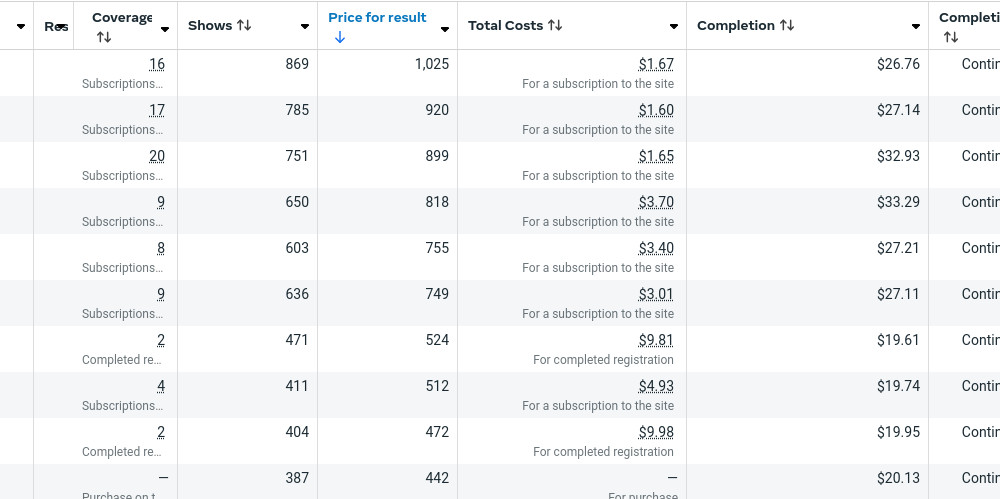Open the $4.93 cost link
This screenshot has height=499, width=1000.
point(656,386)
